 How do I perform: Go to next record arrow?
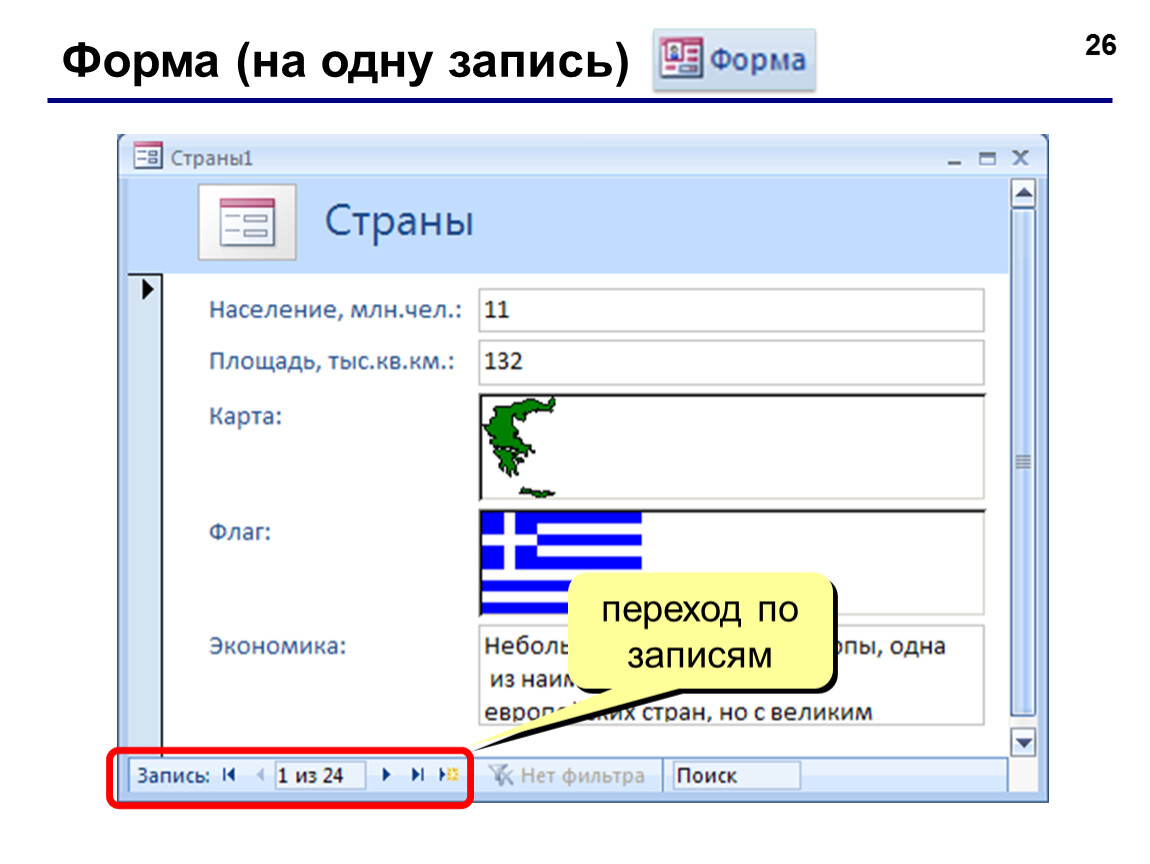(x=387, y=775)
